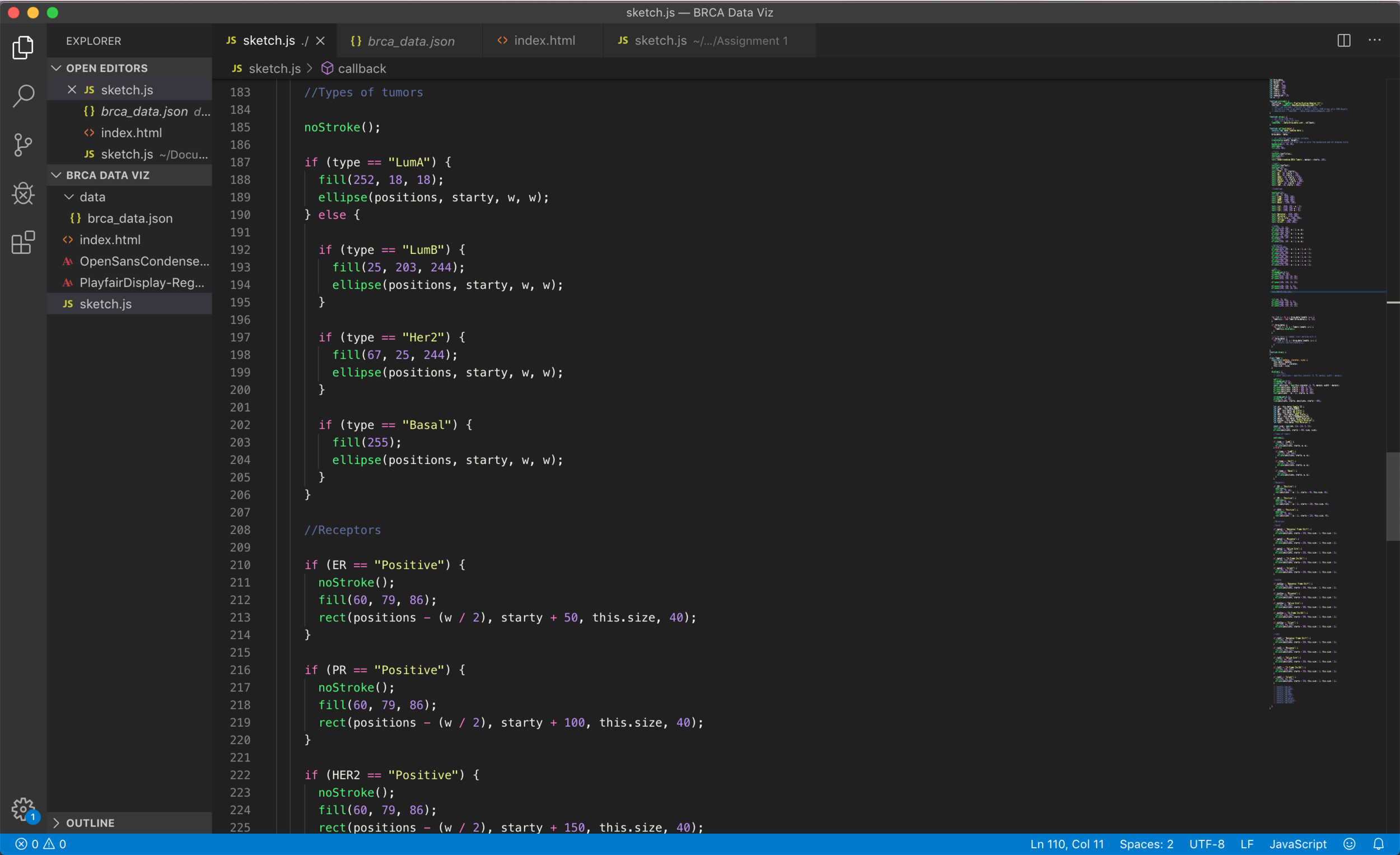Click the feedback smiley in the status bar
The height and width of the screenshot is (855, 1400).
(x=1351, y=844)
